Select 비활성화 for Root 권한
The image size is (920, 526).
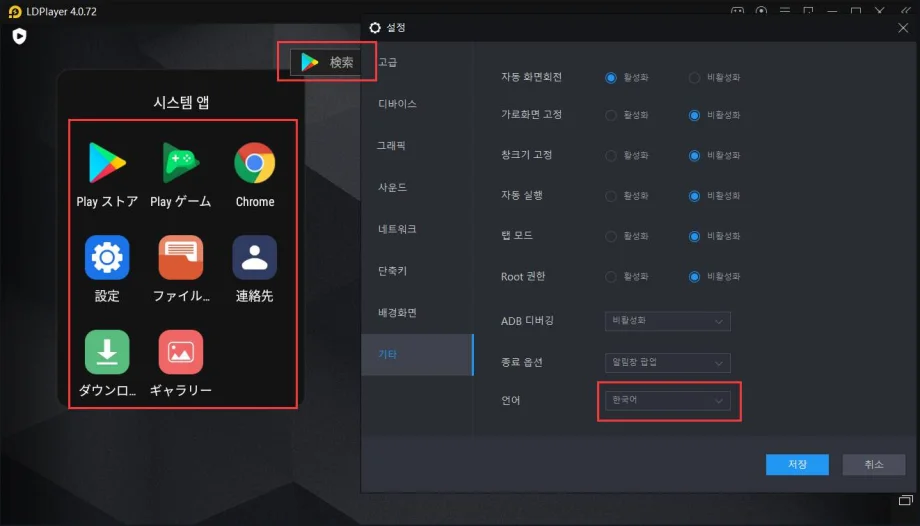[x=694, y=277]
